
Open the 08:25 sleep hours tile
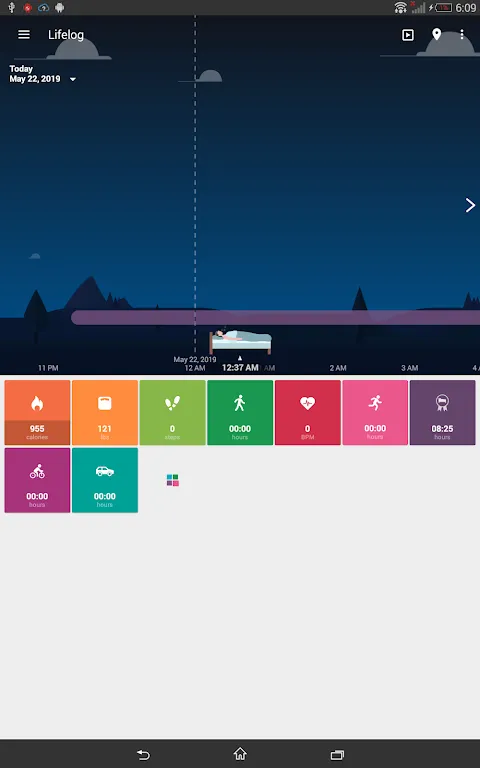[x=442, y=412]
